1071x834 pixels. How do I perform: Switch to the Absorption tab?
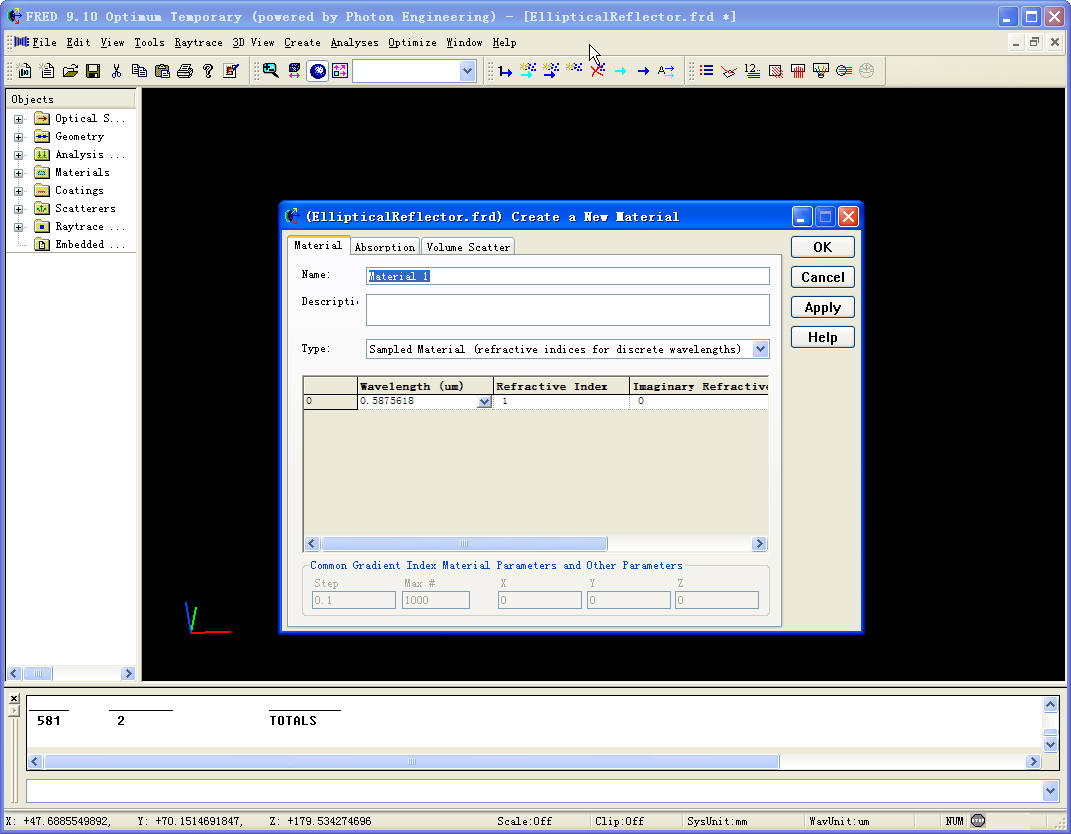click(x=385, y=247)
